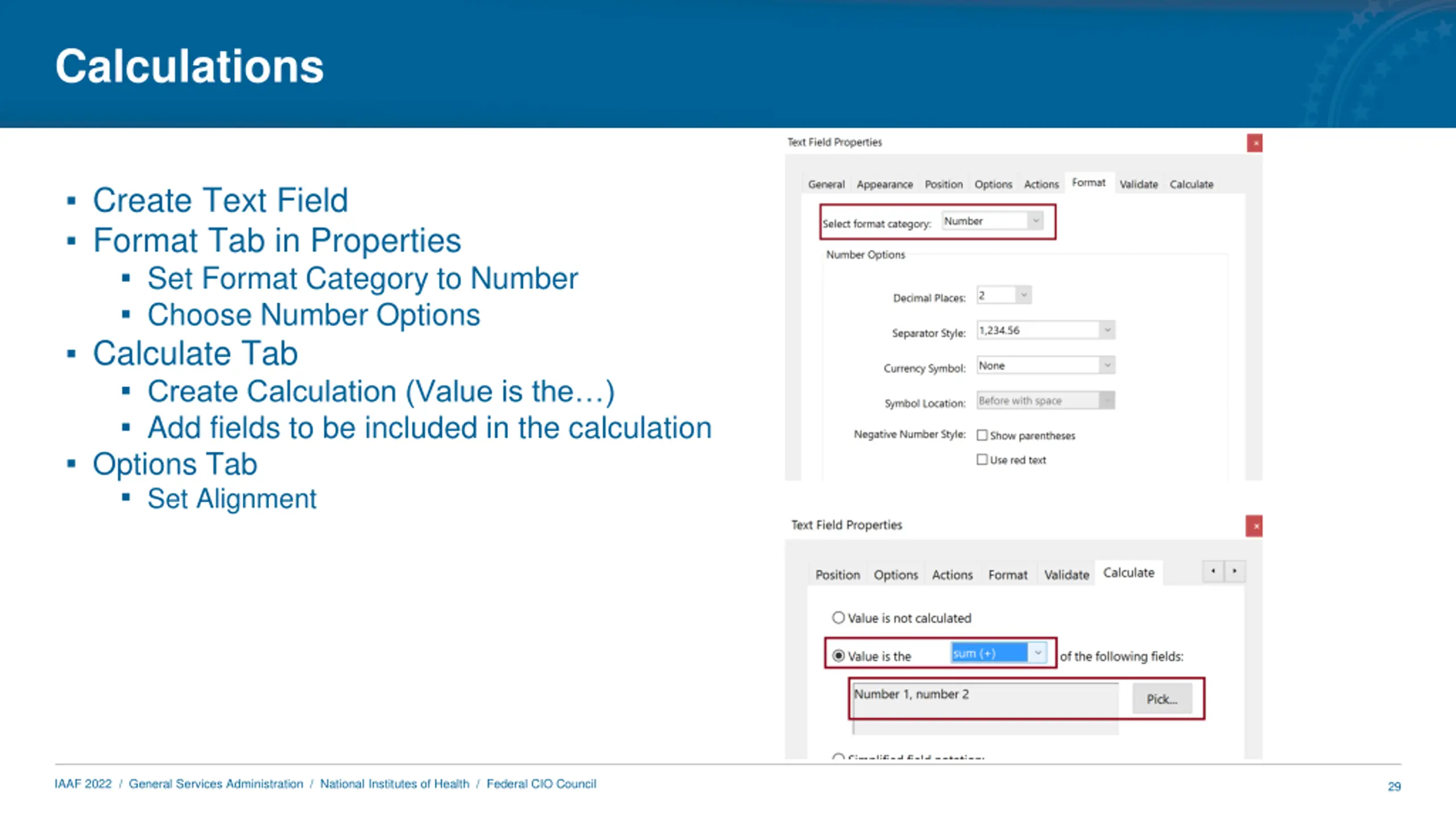This screenshot has width=1456, height=819.
Task: Open the Currency Symbol dropdown
Action: point(1045,366)
